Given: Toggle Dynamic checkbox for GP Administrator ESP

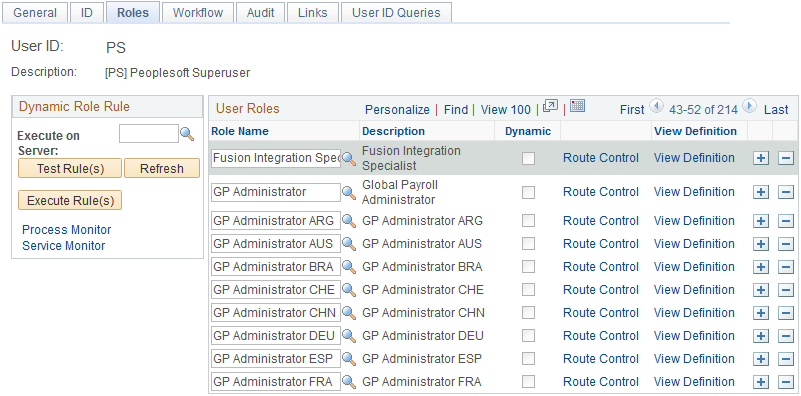Looking at the screenshot, I should (528, 359).
